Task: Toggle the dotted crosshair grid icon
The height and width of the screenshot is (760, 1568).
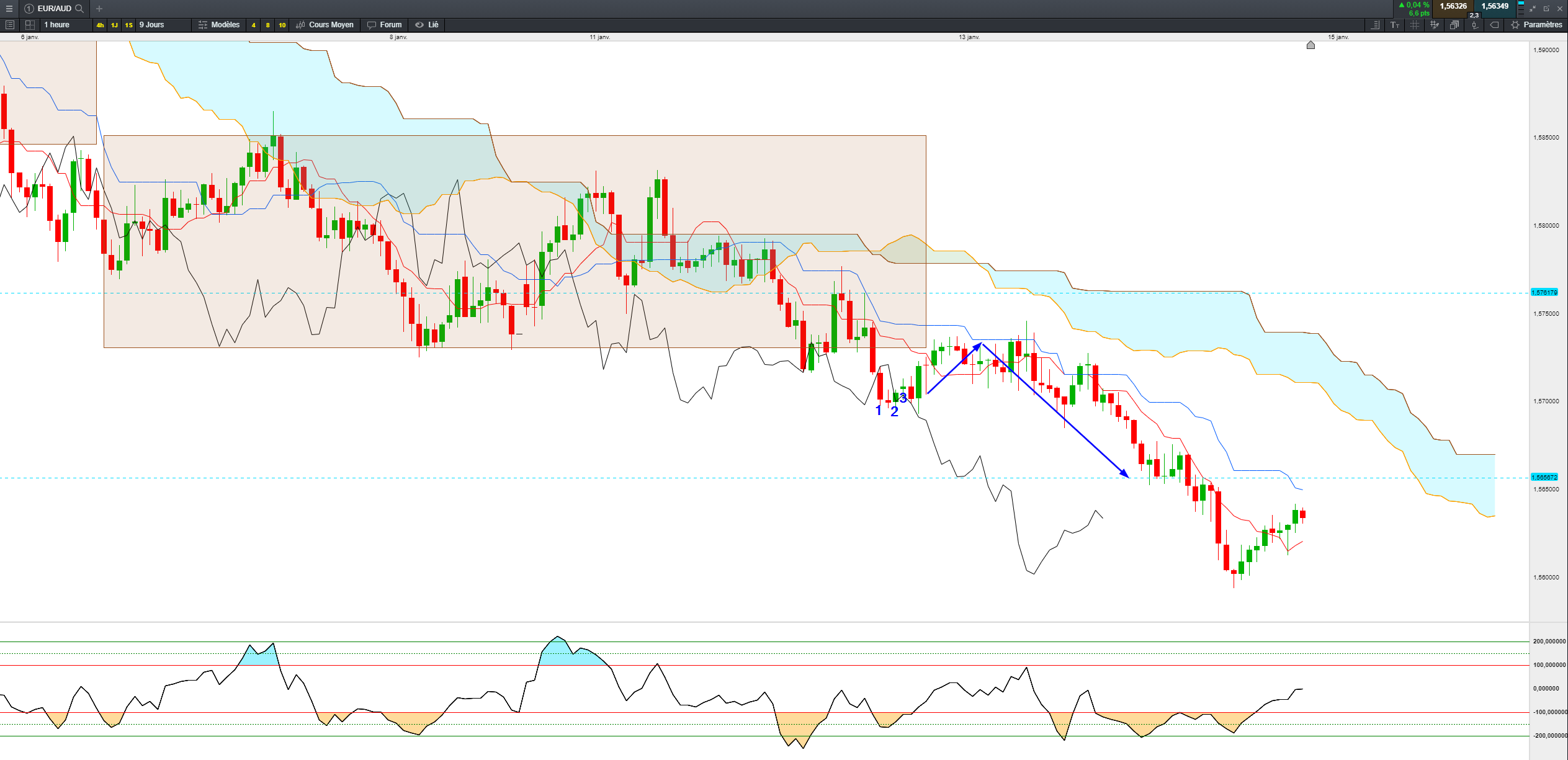Action: (x=1415, y=25)
